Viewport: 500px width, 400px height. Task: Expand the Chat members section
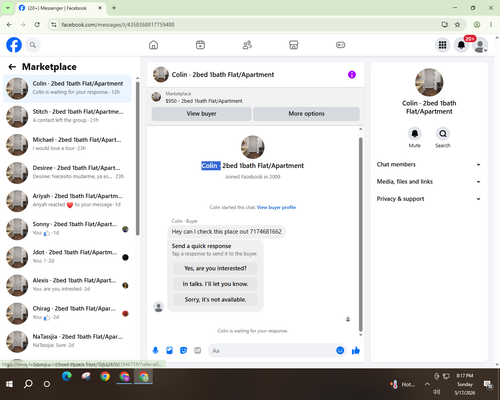[x=429, y=164]
